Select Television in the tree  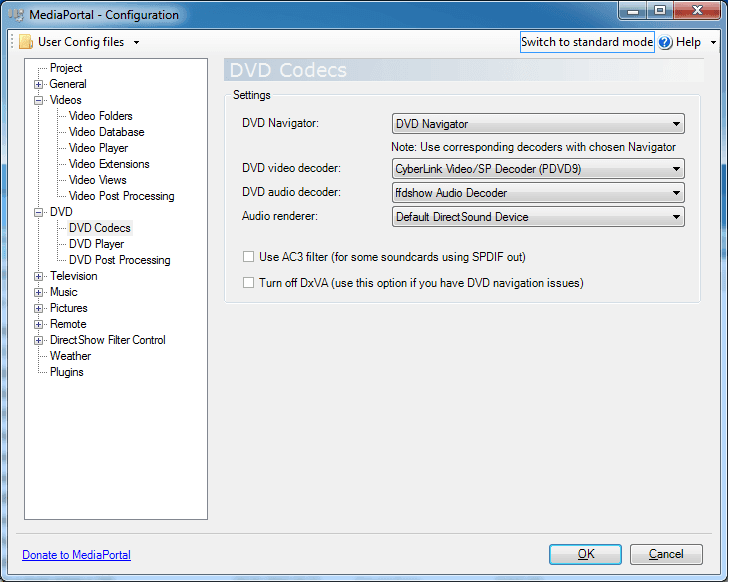click(73, 276)
